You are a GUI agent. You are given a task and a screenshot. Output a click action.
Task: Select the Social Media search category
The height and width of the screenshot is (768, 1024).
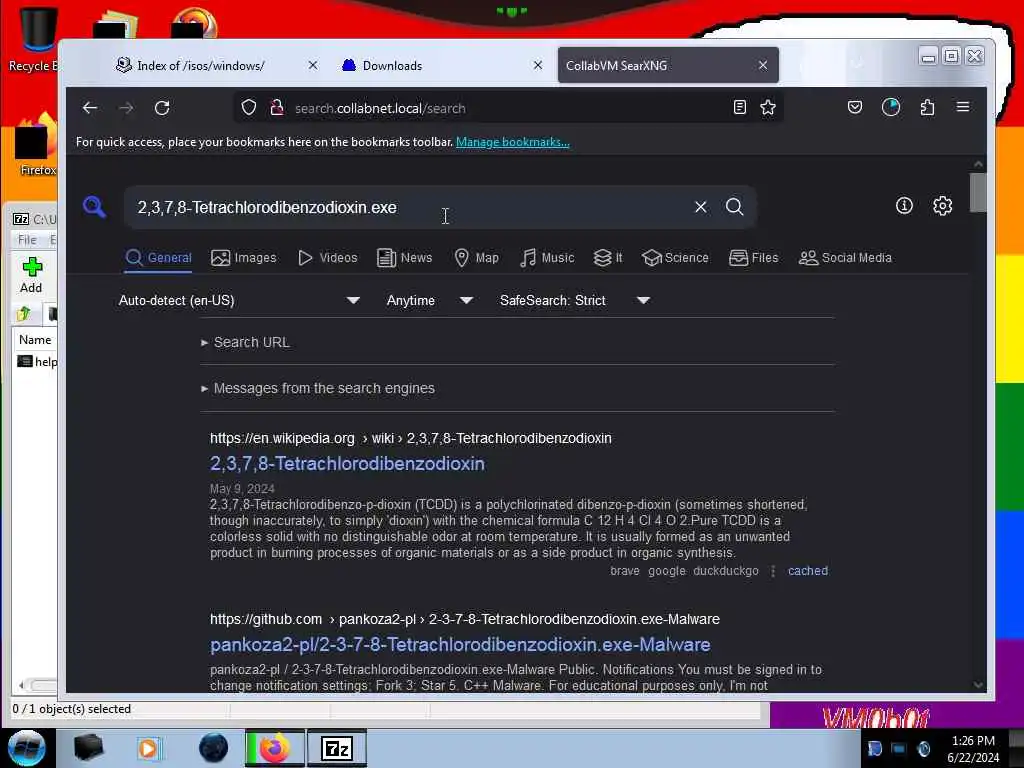845,258
